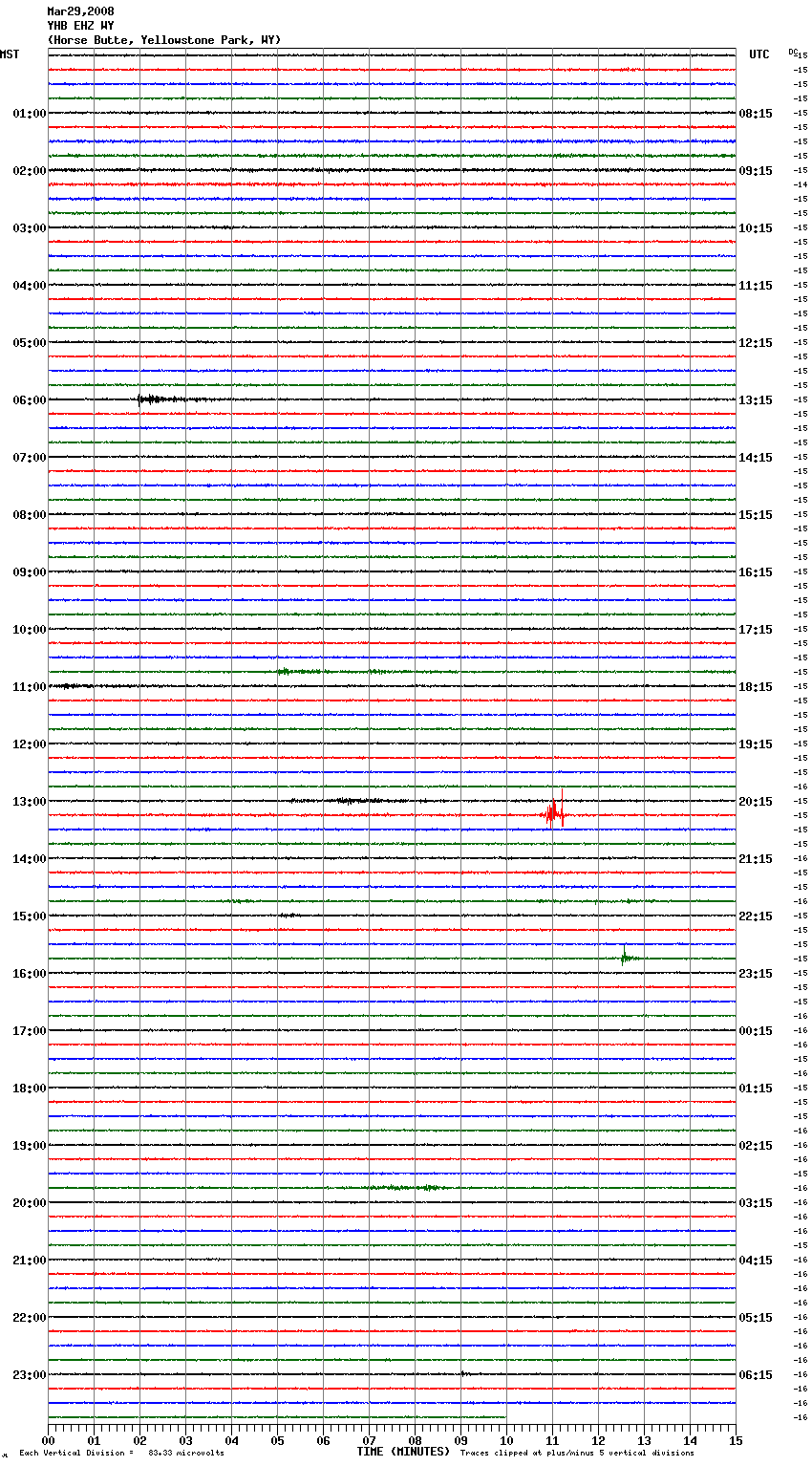
Task: Click the 06:15 UTC row label
Action: pyautogui.click(x=756, y=1375)
